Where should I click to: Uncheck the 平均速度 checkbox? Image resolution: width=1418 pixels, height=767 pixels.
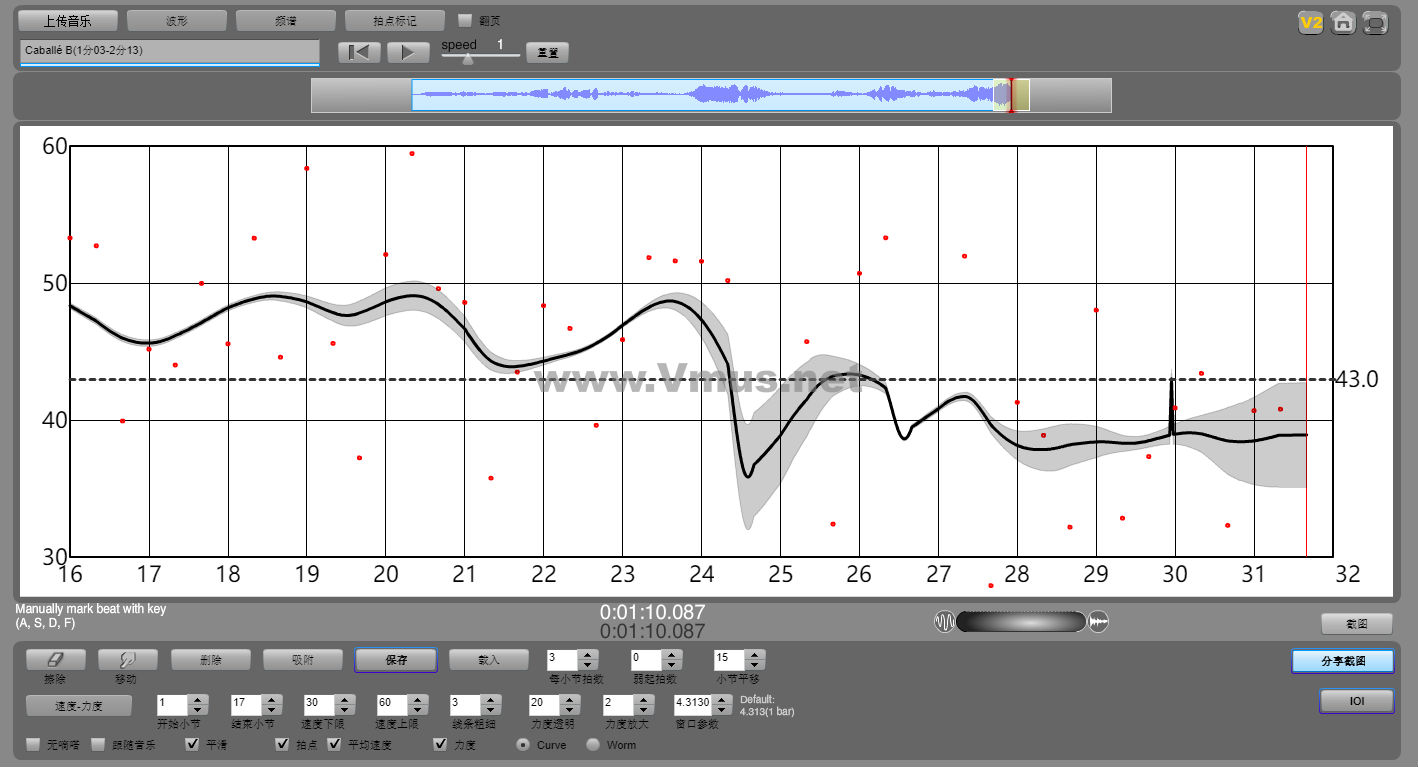(x=335, y=744)
